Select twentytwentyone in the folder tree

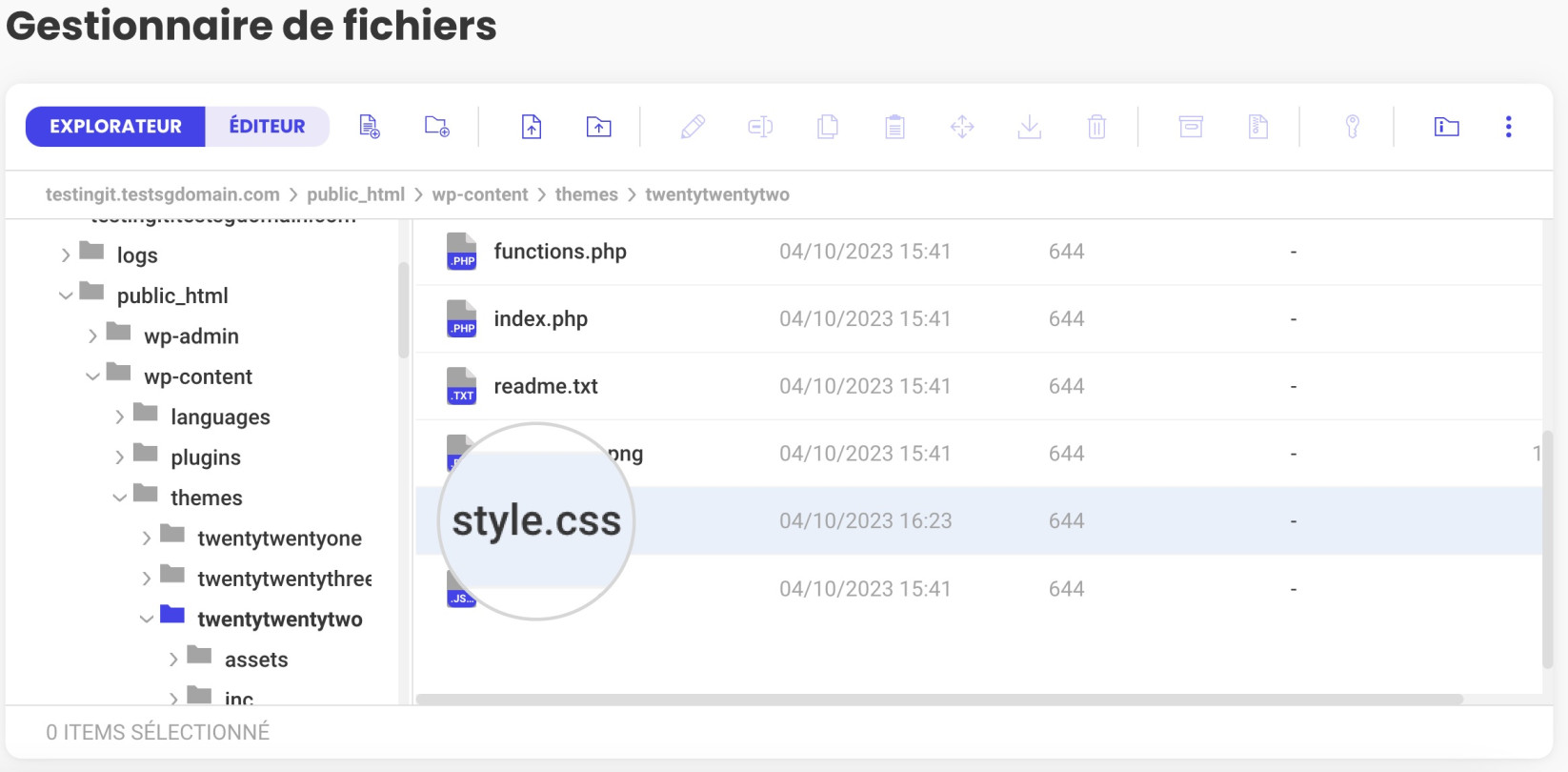tap(280, 538)
